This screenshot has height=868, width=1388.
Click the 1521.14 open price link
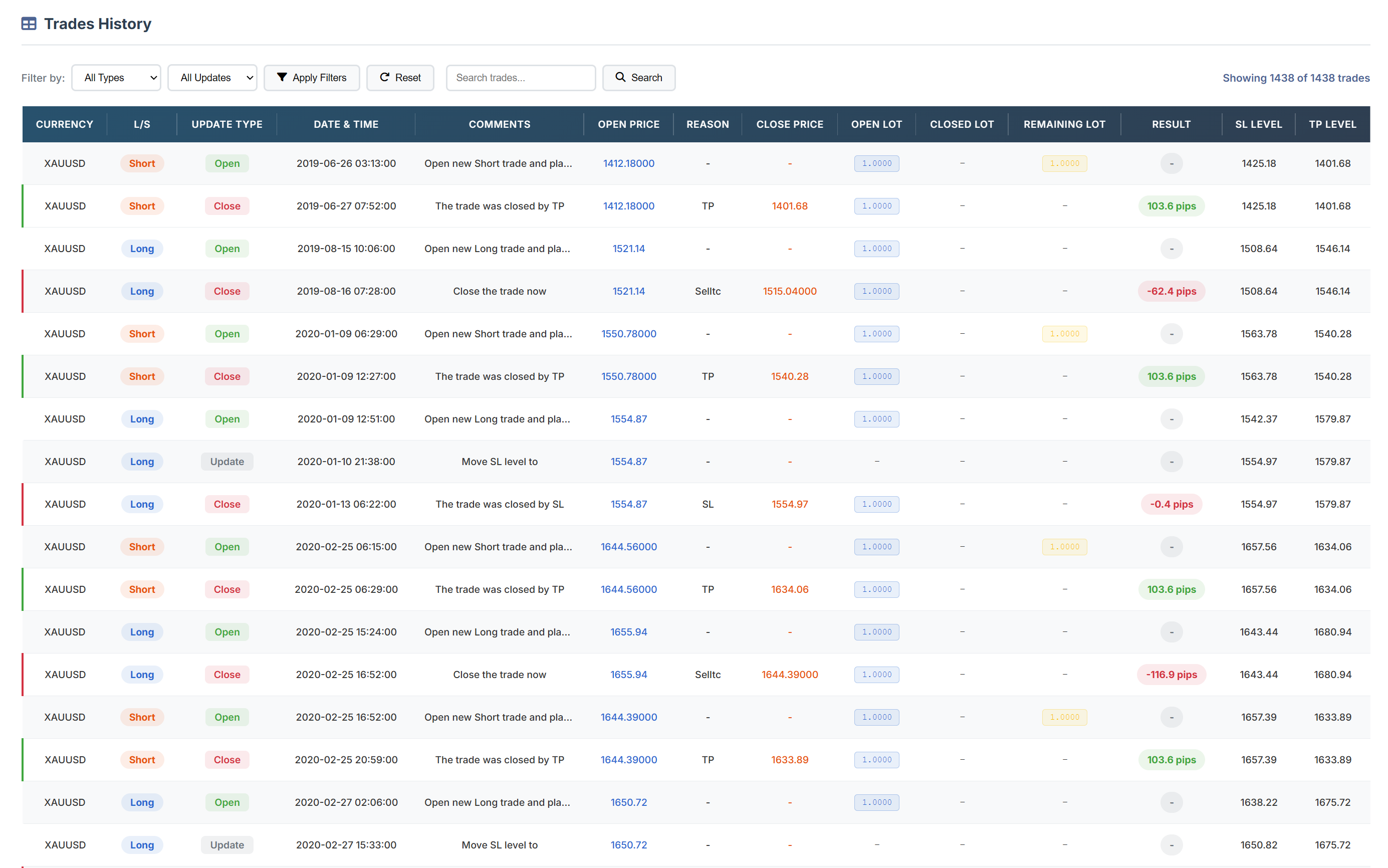point(628,248)
